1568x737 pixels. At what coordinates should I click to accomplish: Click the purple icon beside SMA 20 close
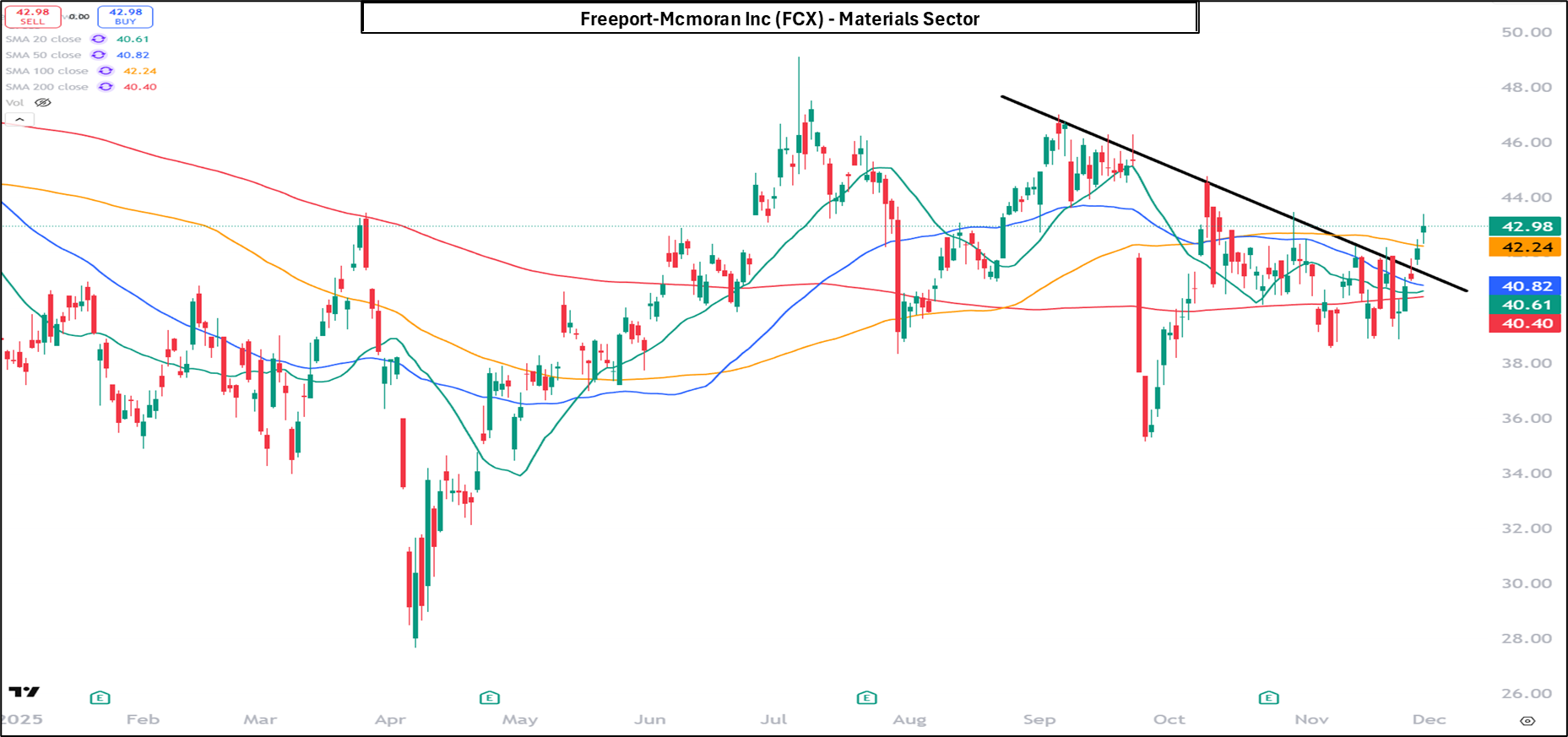point(99,39)
